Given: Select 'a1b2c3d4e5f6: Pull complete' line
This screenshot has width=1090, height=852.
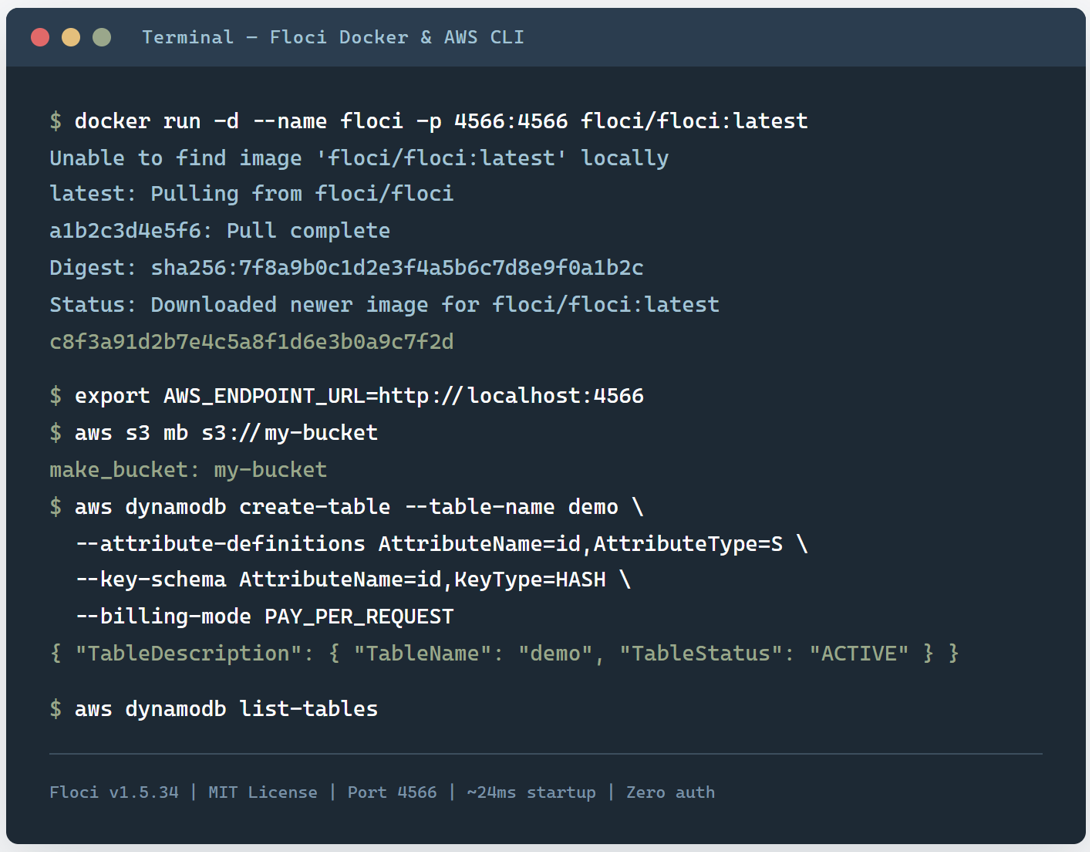Looking at the screenshot, I should (220, 231).
